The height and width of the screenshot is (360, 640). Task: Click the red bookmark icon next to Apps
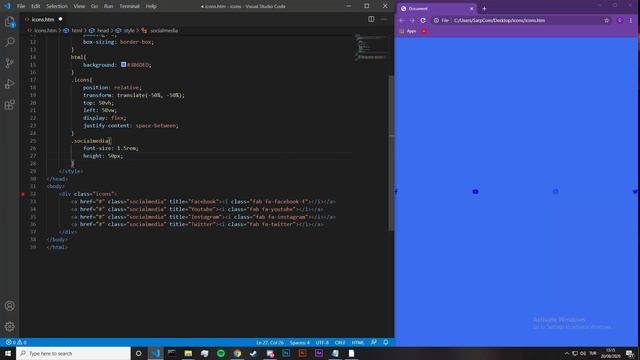(x=424, y=31)
